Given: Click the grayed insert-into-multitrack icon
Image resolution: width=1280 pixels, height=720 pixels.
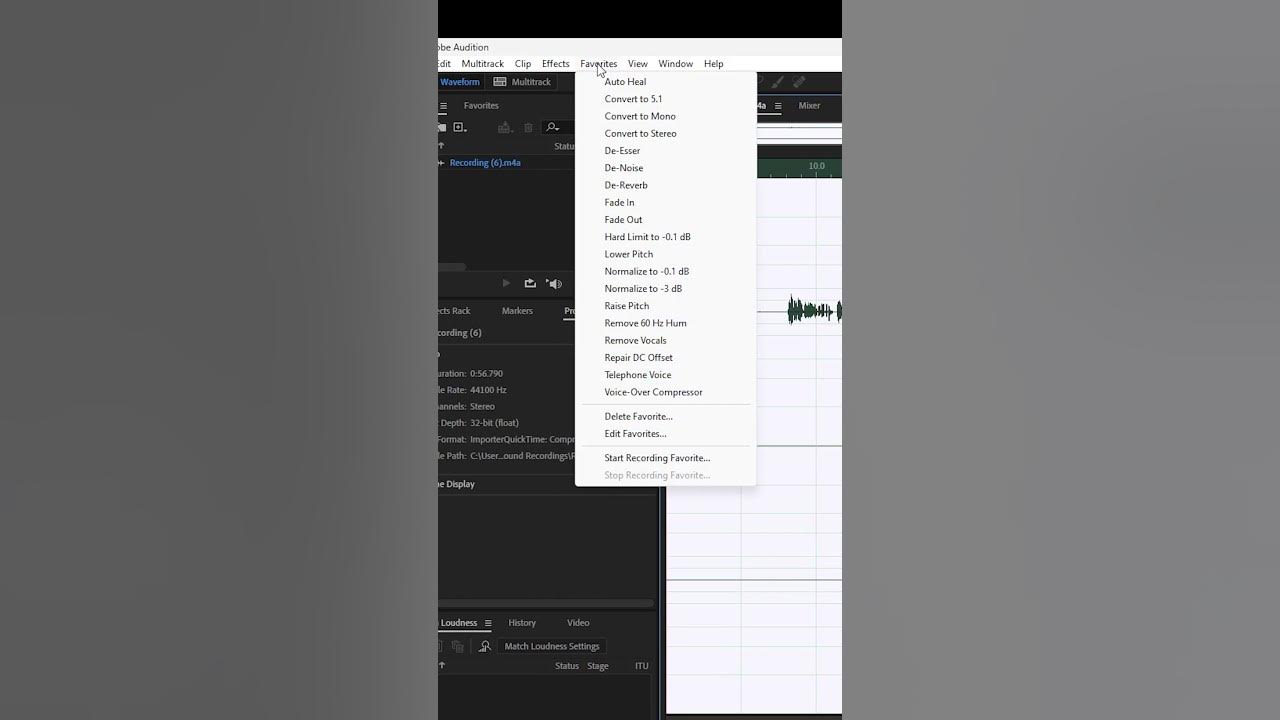Looking at the screenshot, I should [505, 127].
